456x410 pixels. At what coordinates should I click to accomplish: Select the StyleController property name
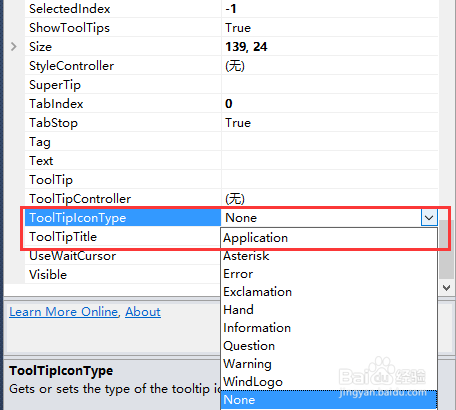tap(71, 66)
